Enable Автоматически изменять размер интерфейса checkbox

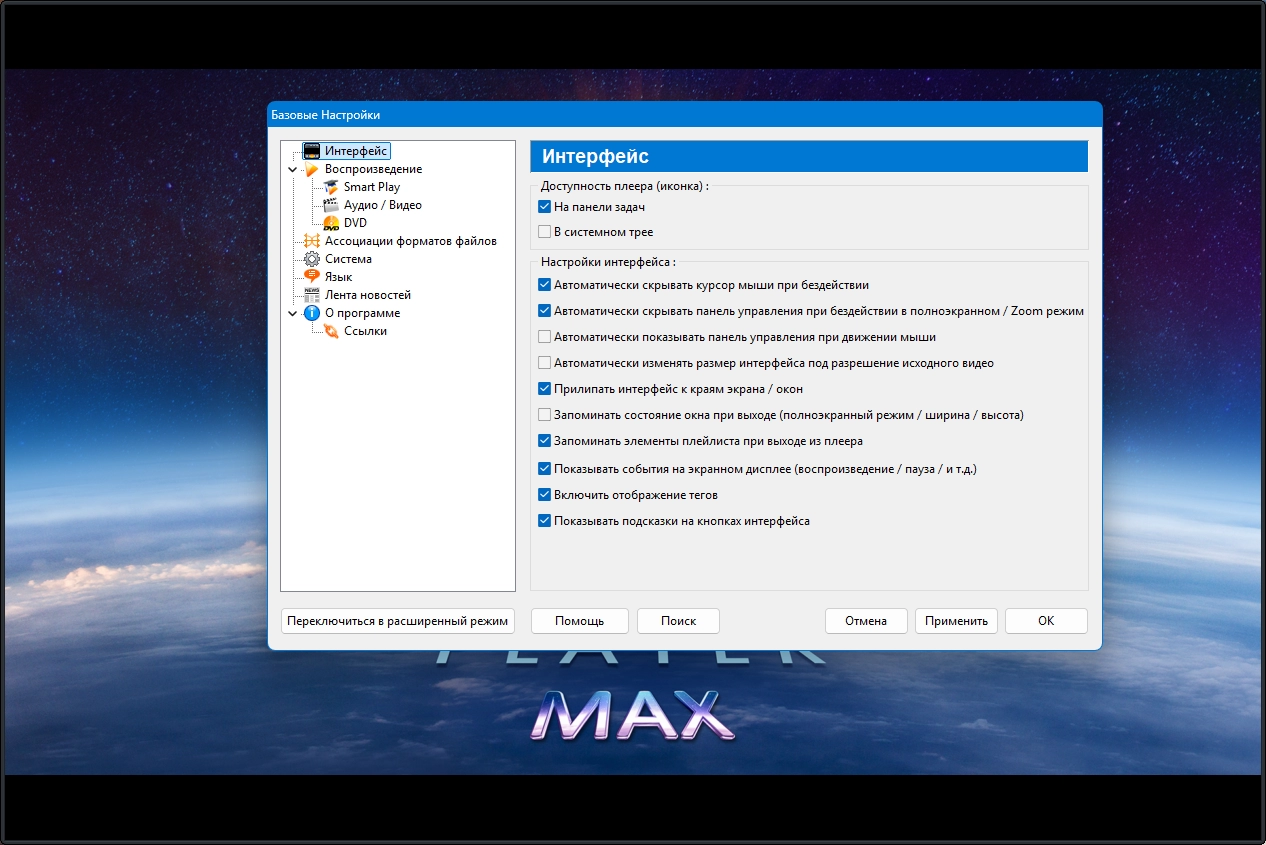point(545,363)
